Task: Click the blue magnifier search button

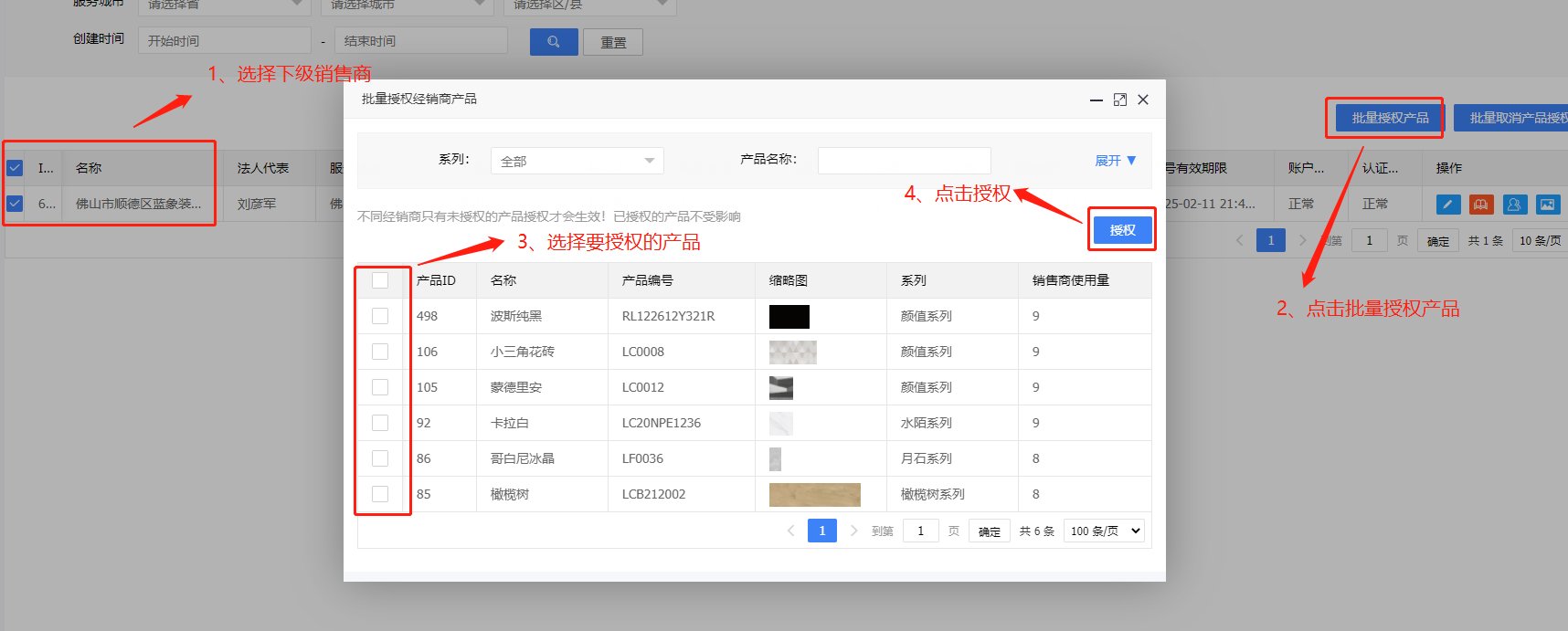Action: 554,42
